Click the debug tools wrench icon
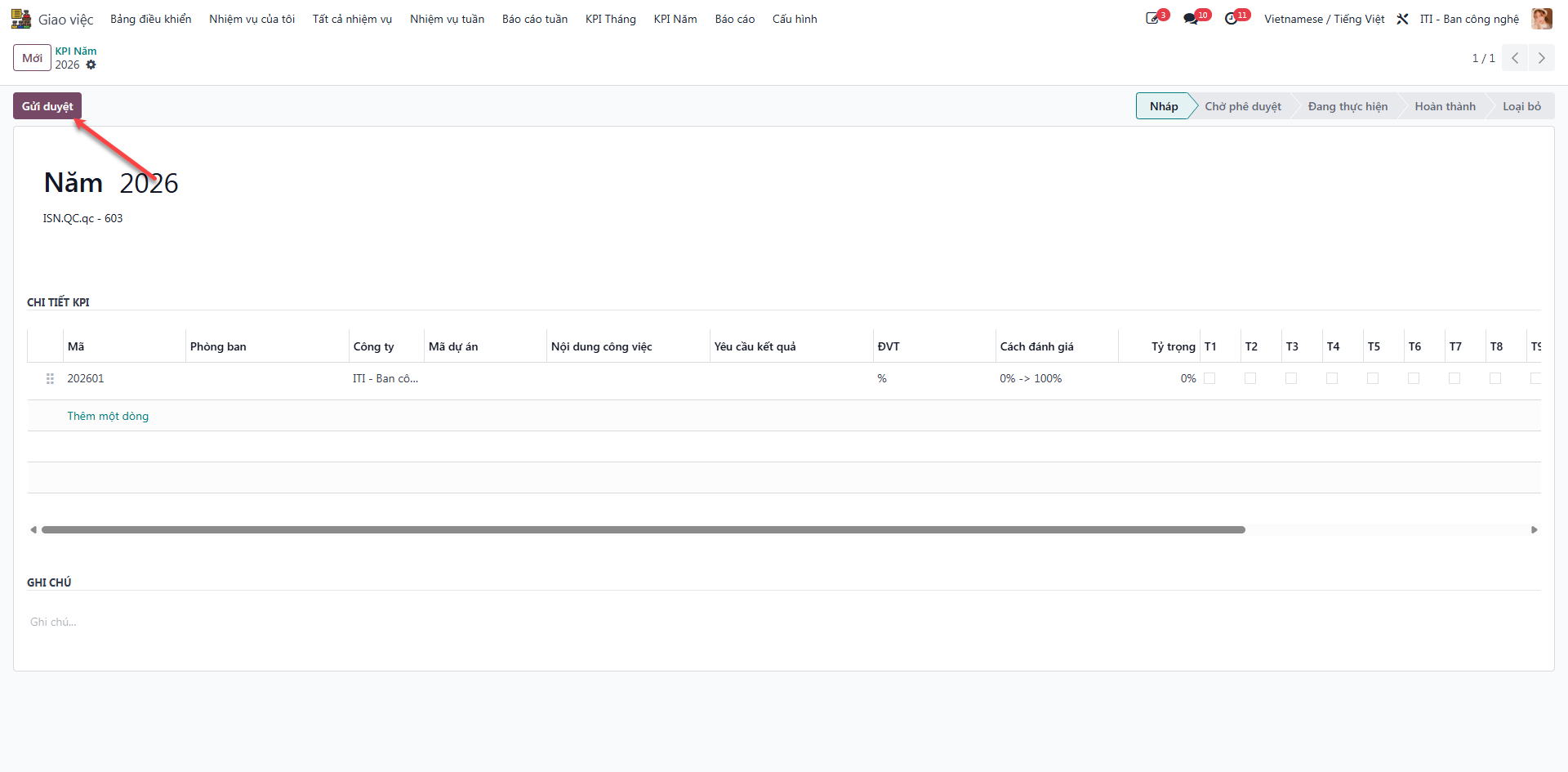The width and height of the screenshot is (1568, 772). pos(1402,19)
